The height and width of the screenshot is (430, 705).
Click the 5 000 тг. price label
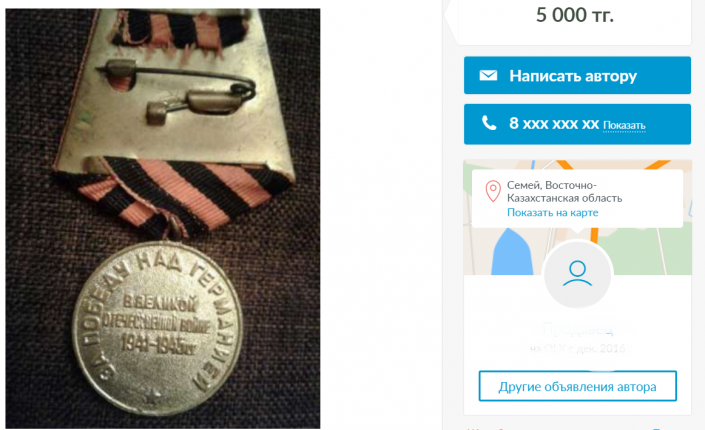(x=575, y=15)
